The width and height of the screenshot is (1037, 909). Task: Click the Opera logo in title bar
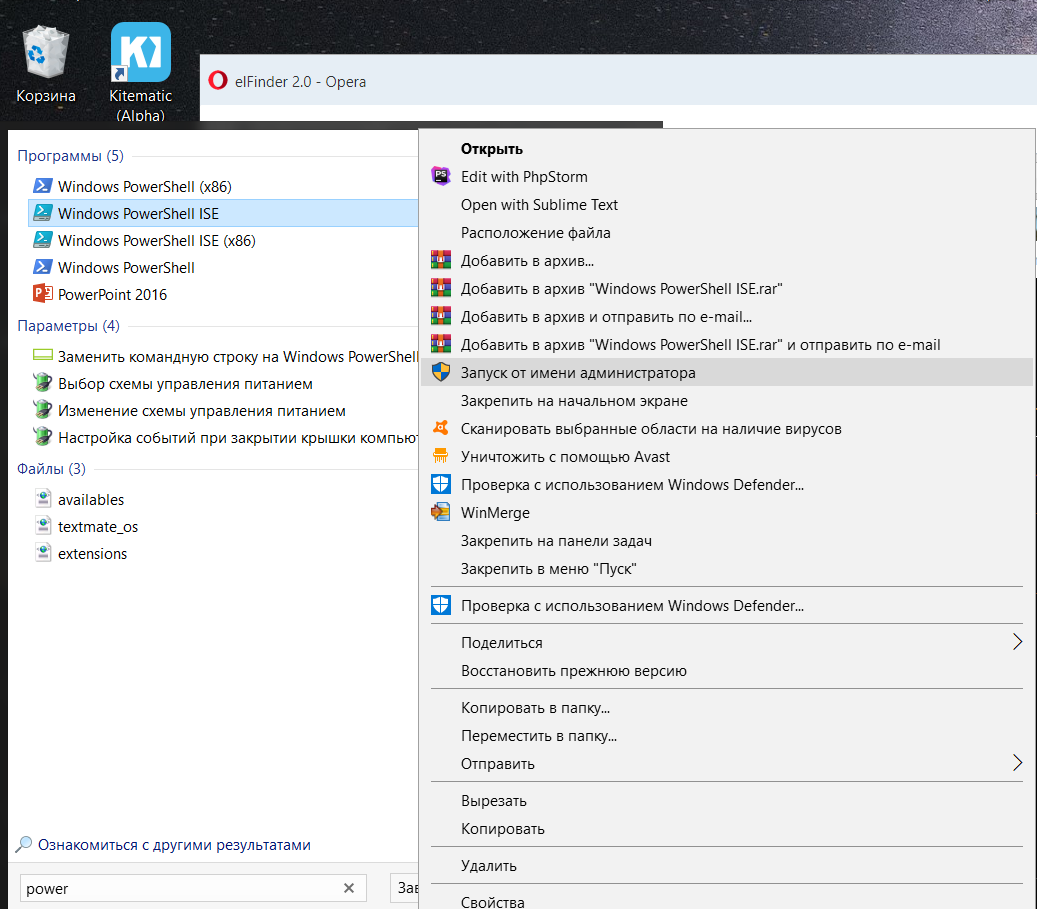[218, 81]
